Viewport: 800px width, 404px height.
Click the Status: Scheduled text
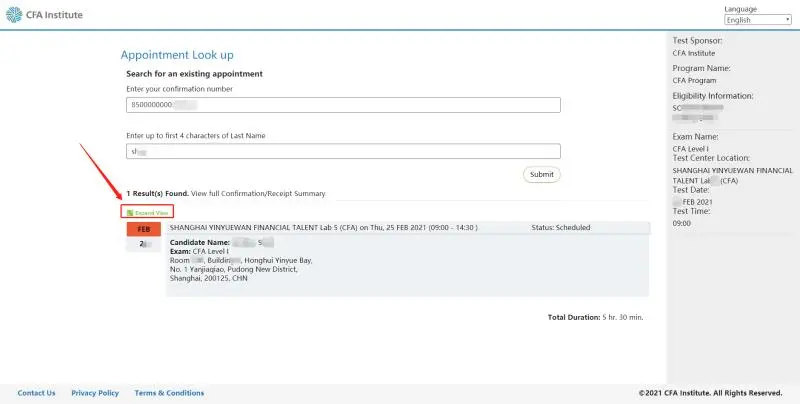tap(560, 227)
